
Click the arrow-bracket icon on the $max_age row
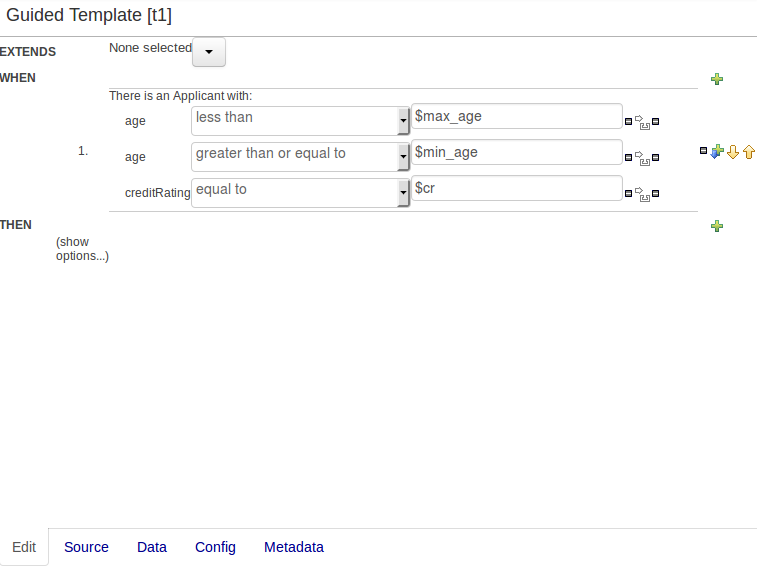643,124
